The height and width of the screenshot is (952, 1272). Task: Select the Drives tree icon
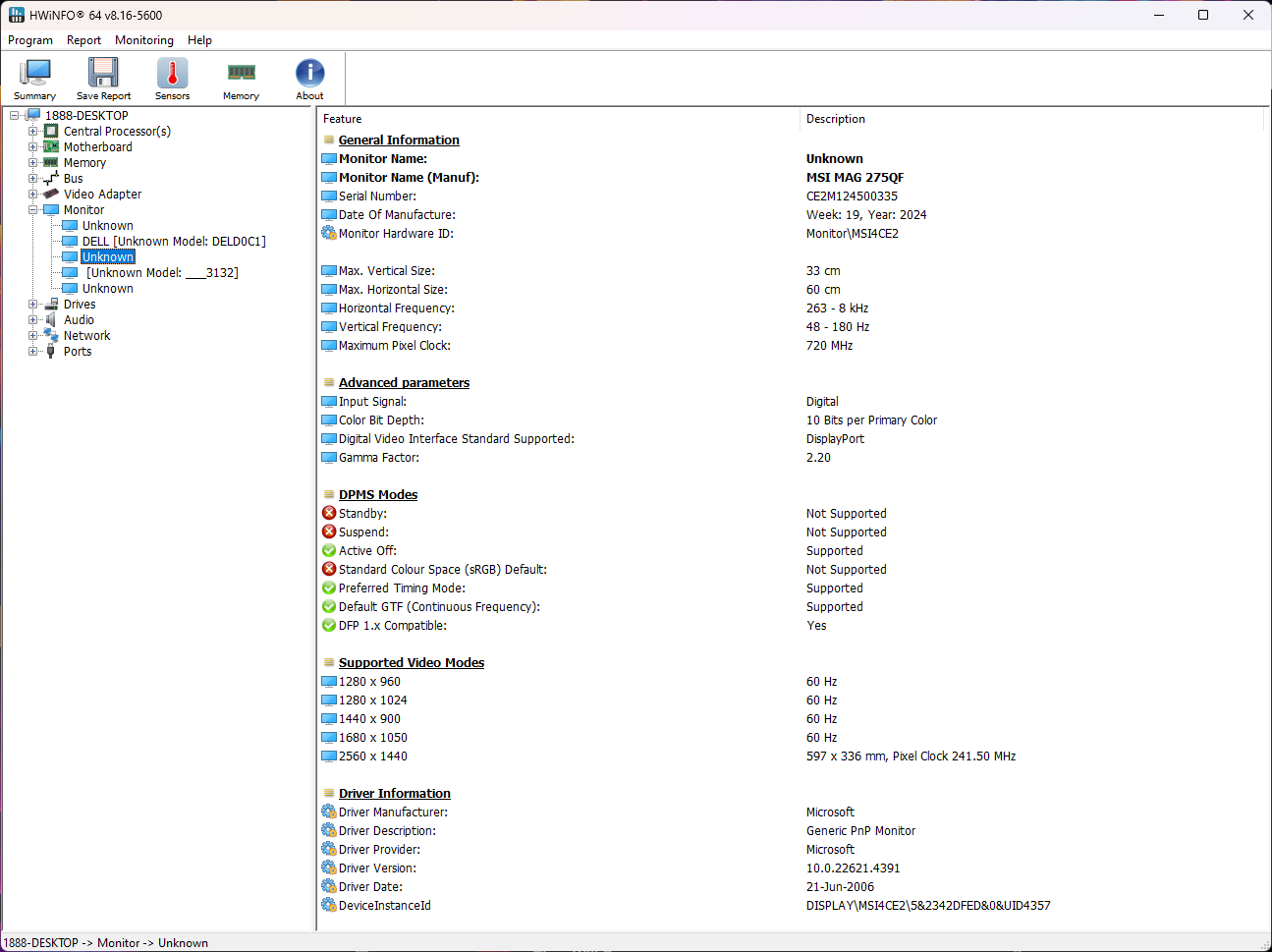coord(51,304)
